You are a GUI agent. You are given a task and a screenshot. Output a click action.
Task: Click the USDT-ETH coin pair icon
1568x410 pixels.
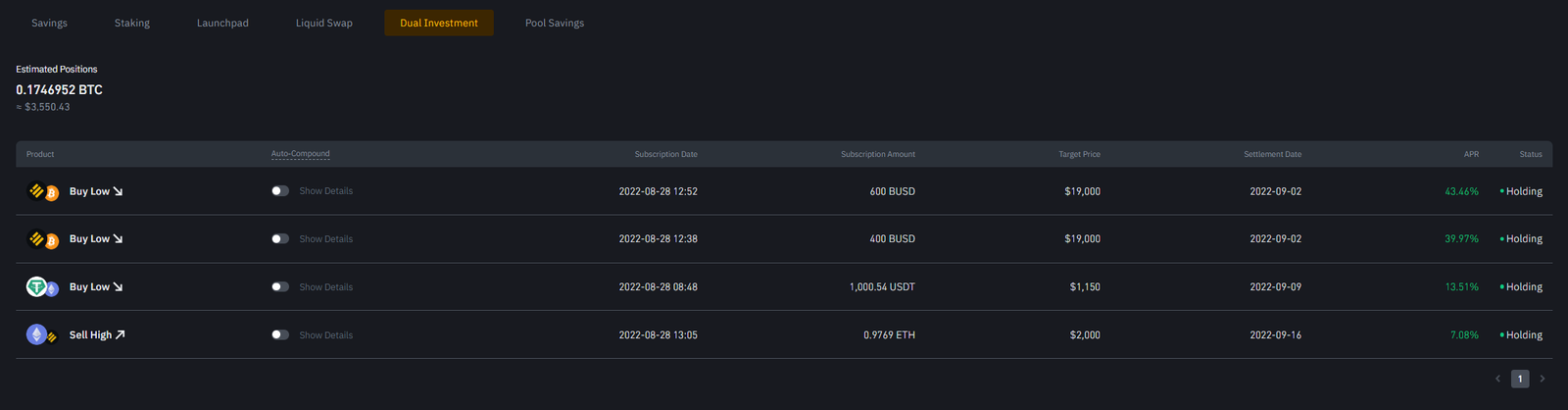pyautogui.click(x=42, y=287)
